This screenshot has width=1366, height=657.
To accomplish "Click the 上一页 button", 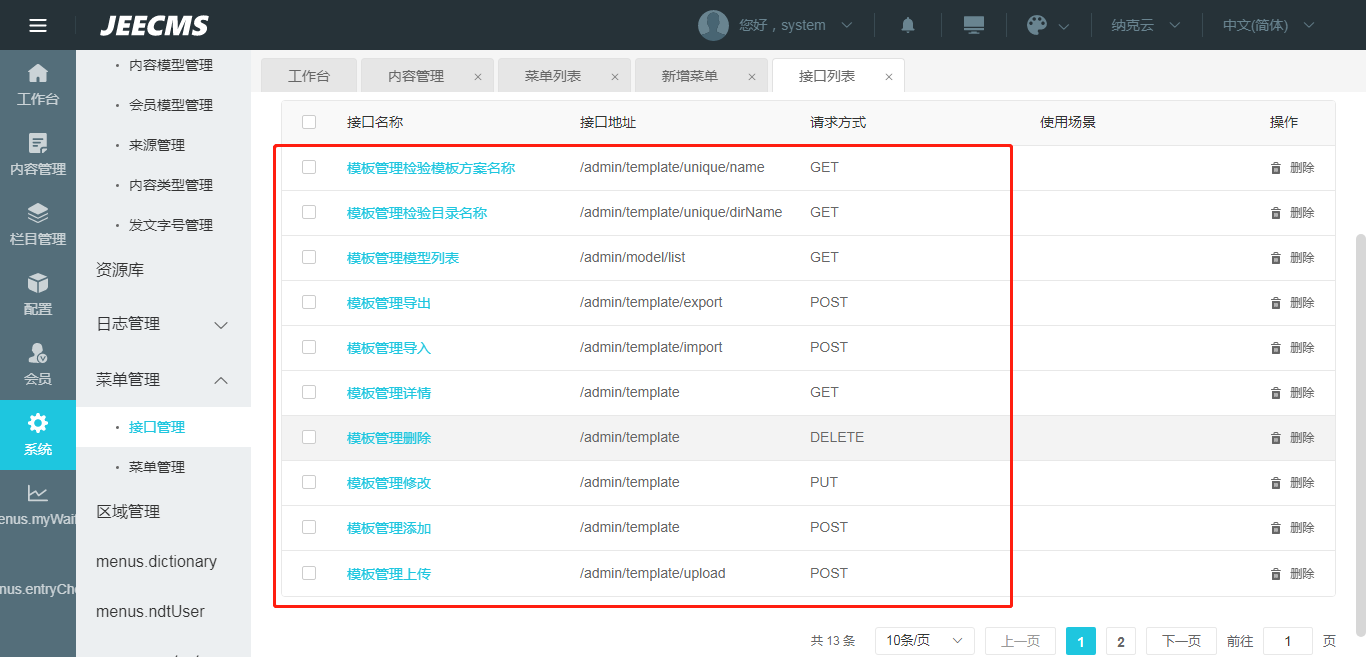I will coord(1020,641).
